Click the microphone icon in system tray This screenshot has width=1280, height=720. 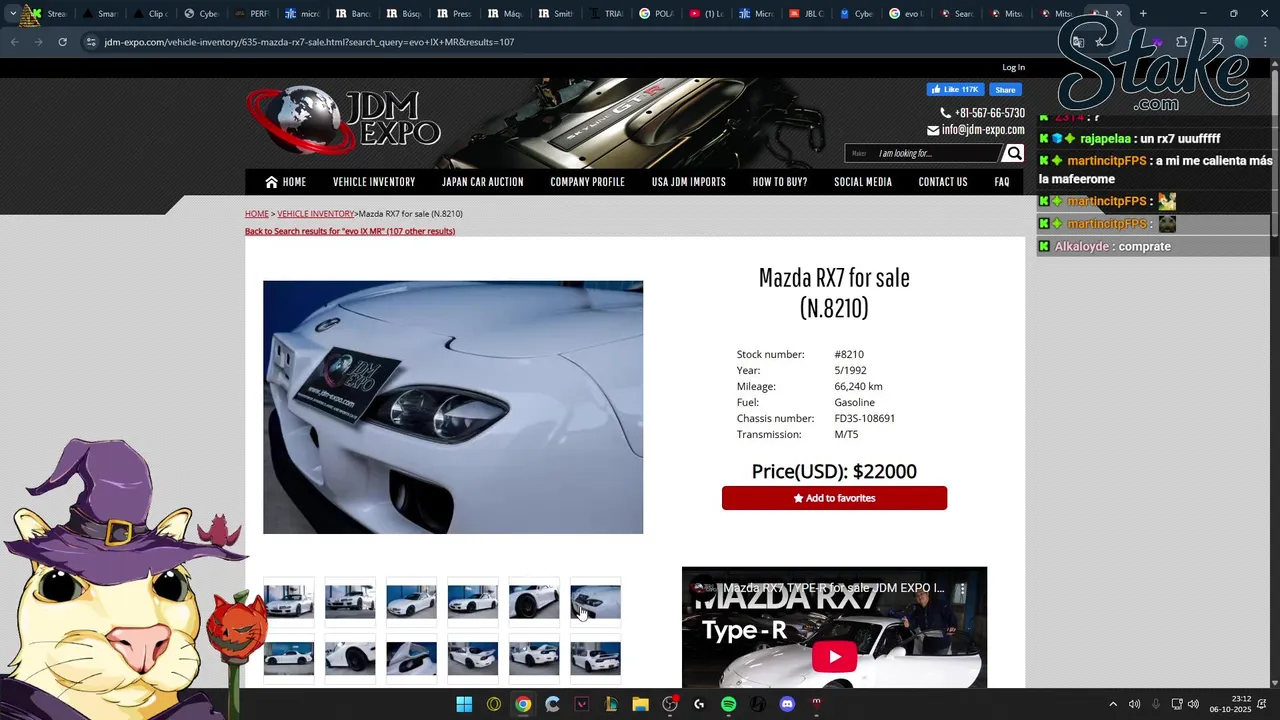pyautogui.click(x=1156, y=704)
